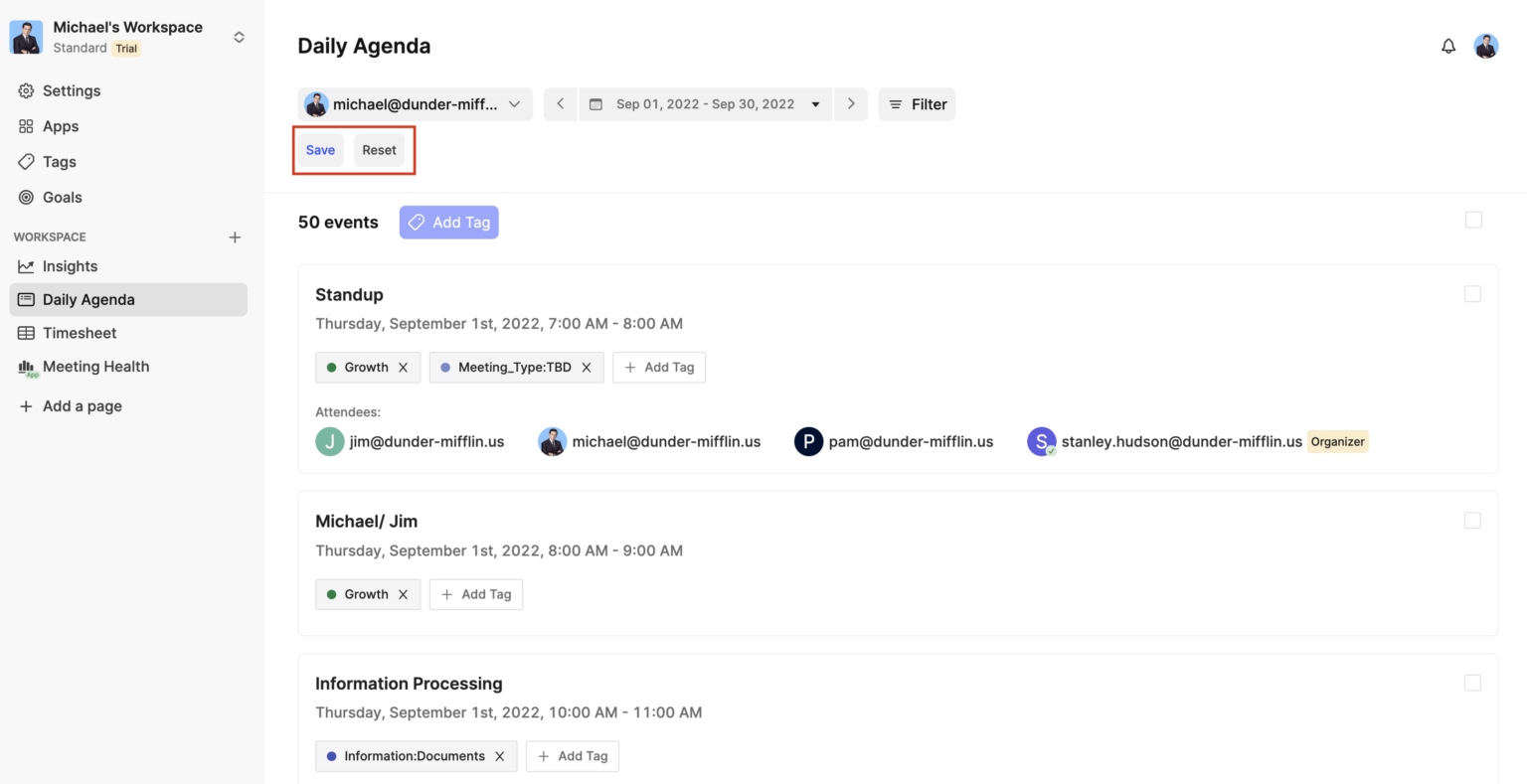1527x784 pixels.
Task: Click the Standup event title
Action: [349, 295]
